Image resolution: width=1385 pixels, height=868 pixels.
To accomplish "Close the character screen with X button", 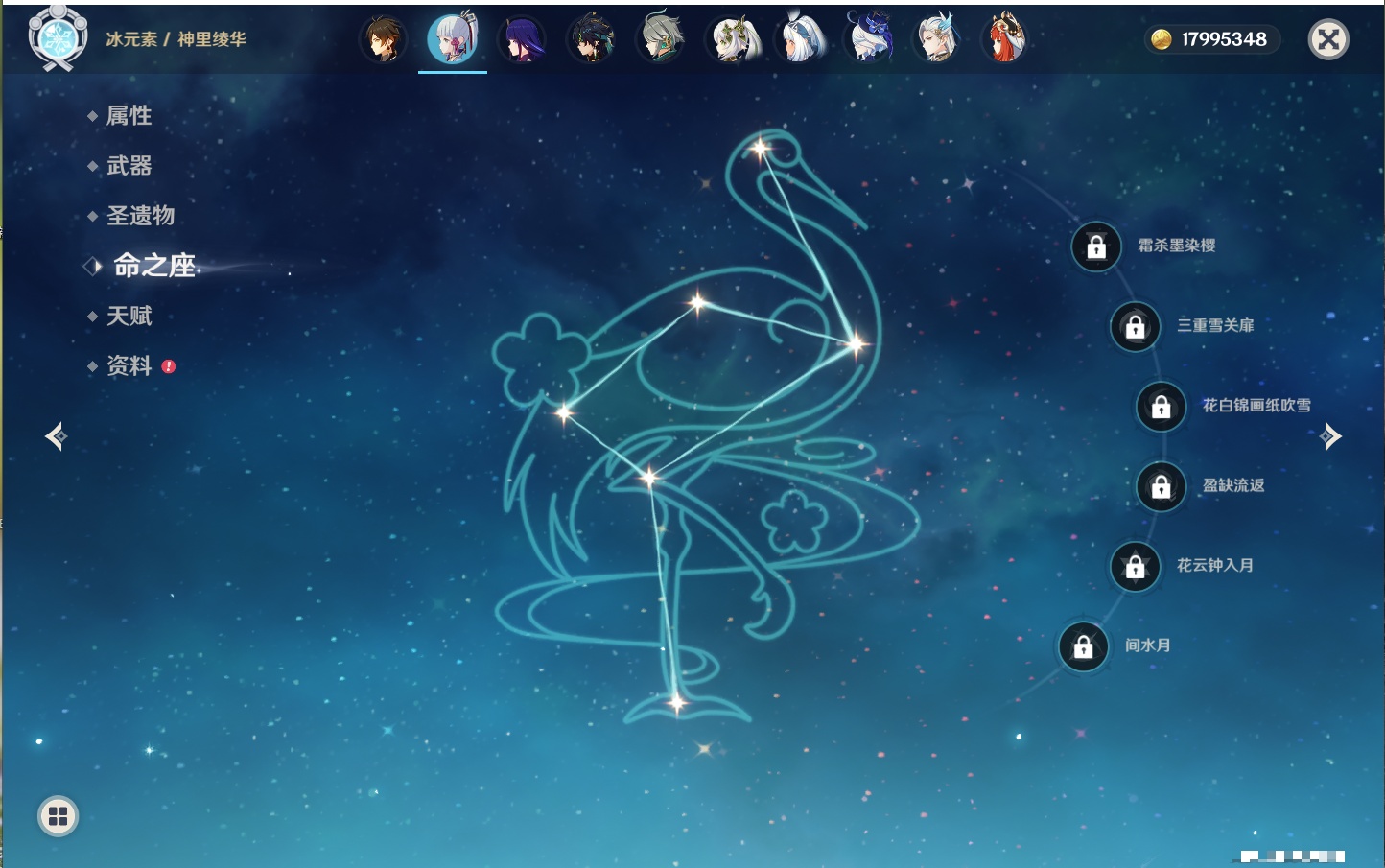I will click(1328, 39).
